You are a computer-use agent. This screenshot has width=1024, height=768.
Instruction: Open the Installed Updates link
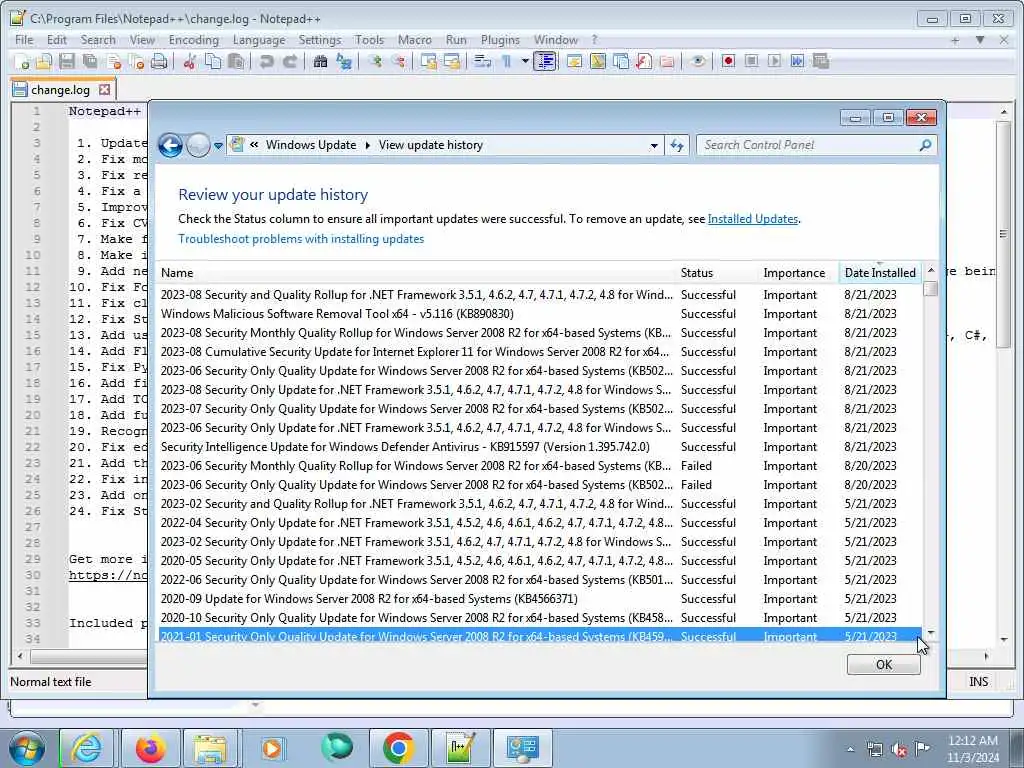point(753,219)
